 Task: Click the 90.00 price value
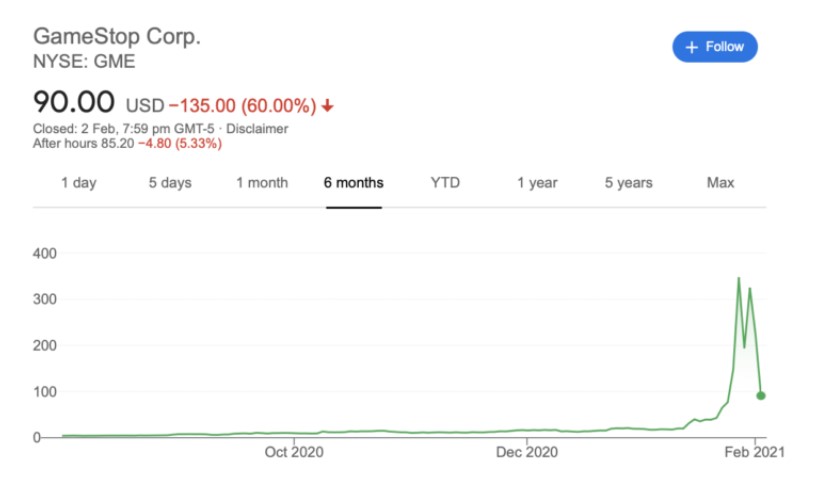click(76, 102)
